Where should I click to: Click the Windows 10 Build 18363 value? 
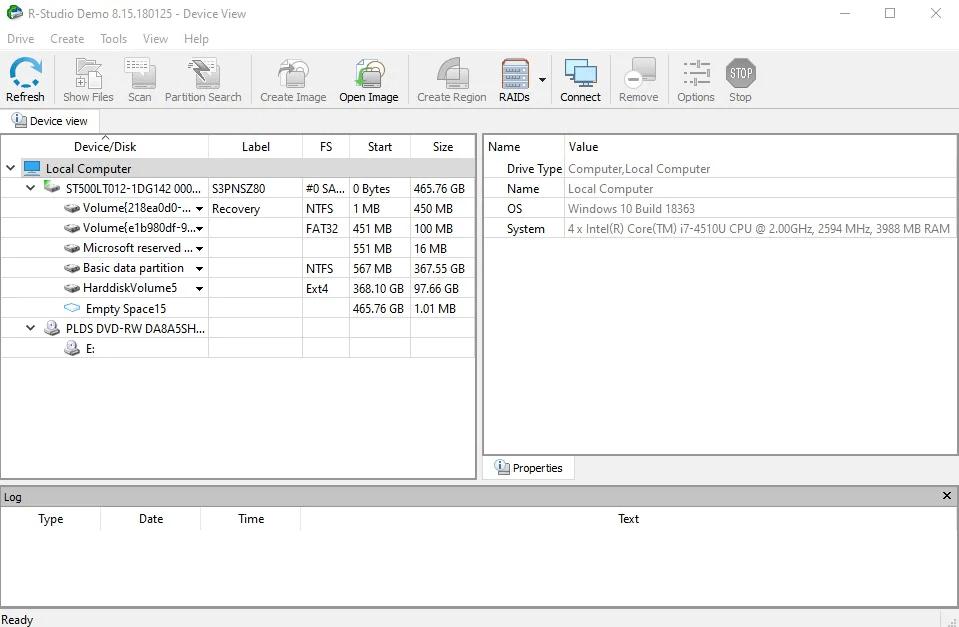coord(631,209)
